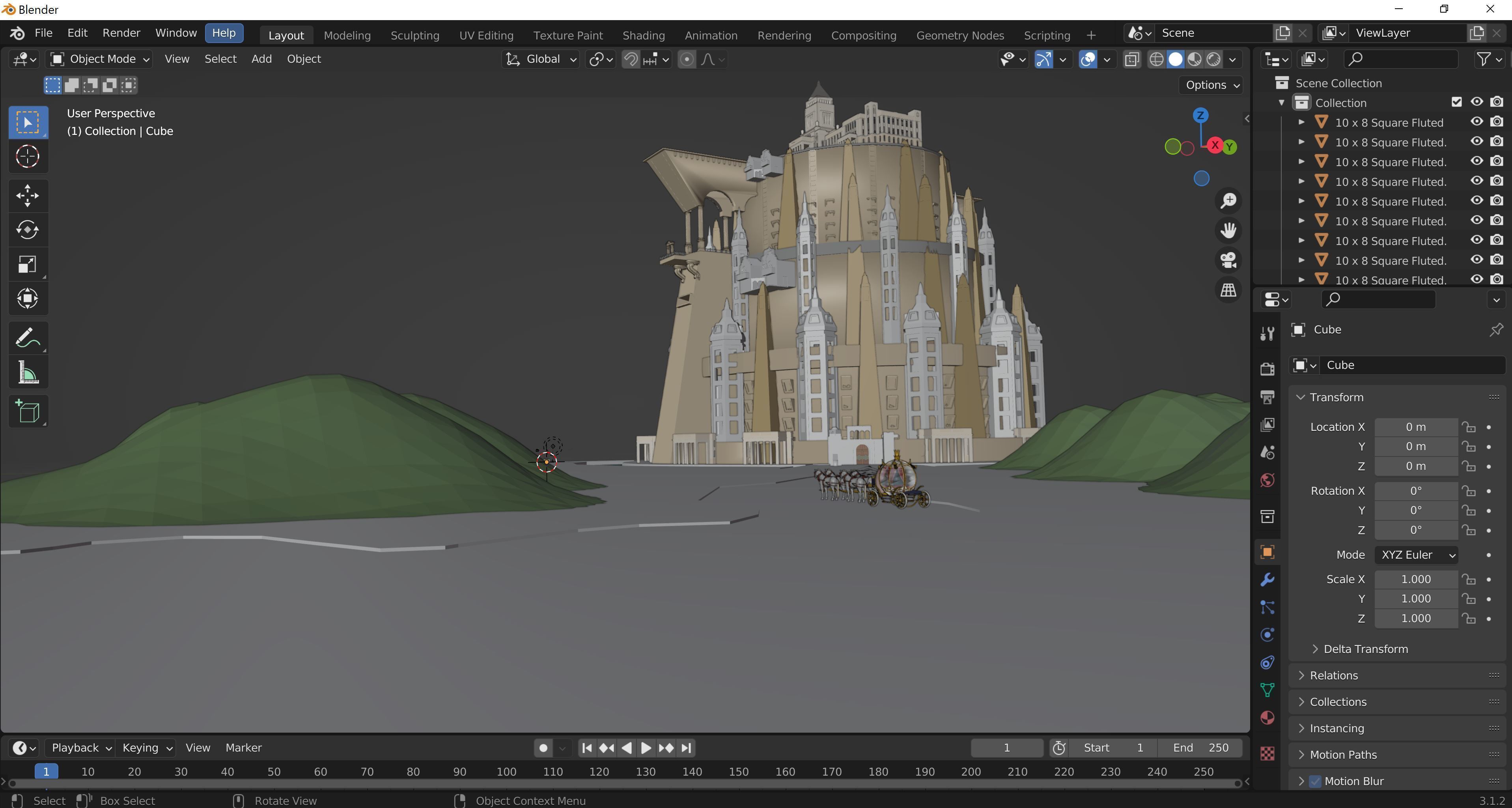Hide first 10 x 8 Square Fluted object

1477,122
